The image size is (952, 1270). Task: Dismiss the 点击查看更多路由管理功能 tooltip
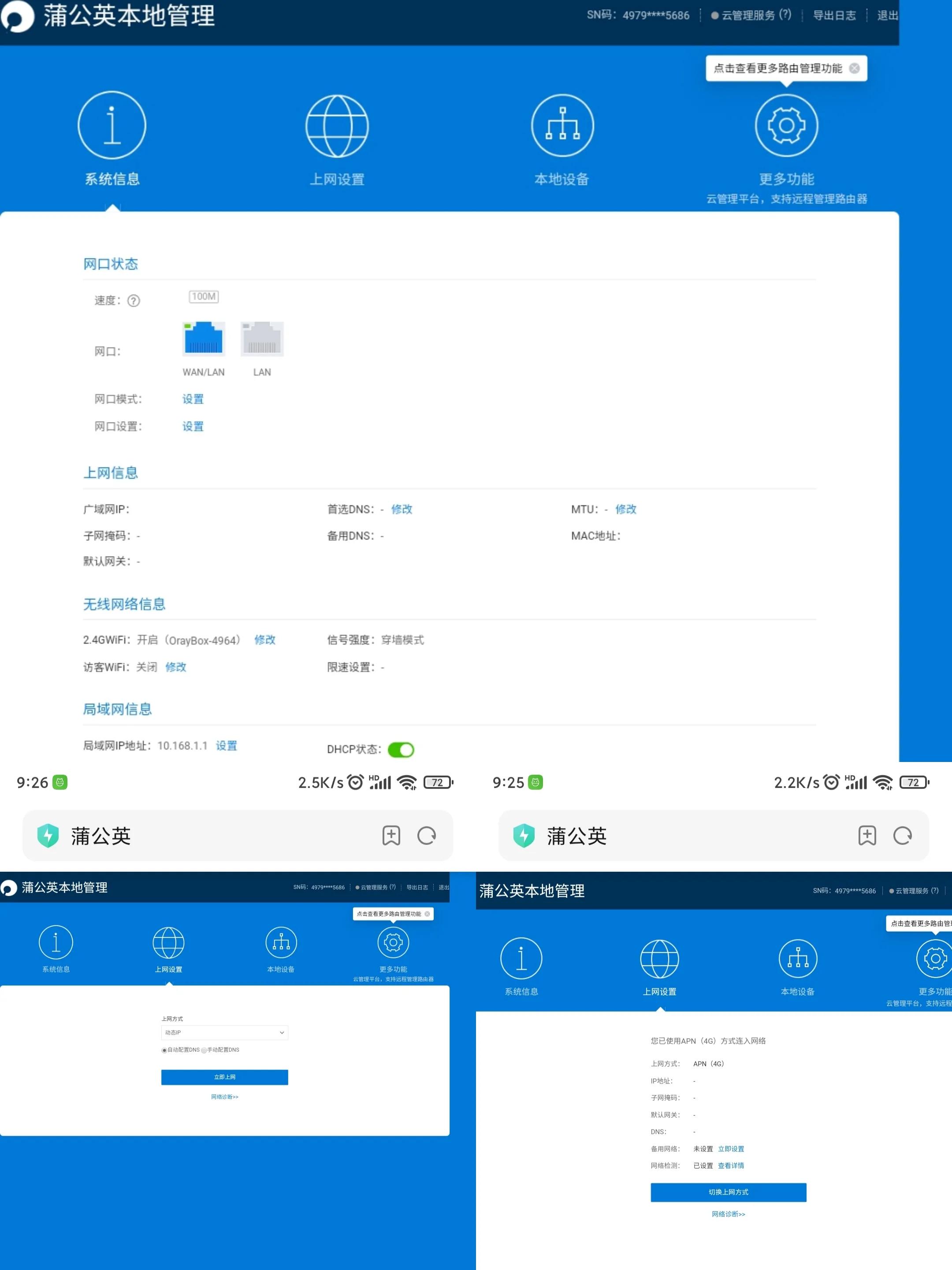(x=855, y=68)
